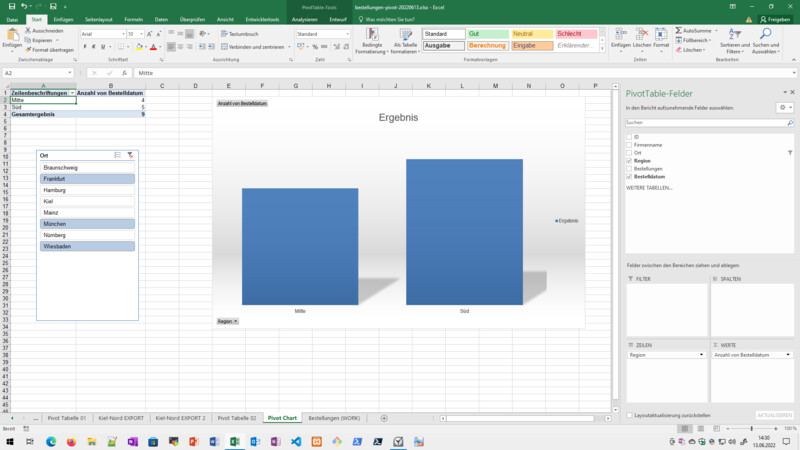Check the ID field checkbox
The height and width of the screenshot is (450, 800).
tap(629, 137)
